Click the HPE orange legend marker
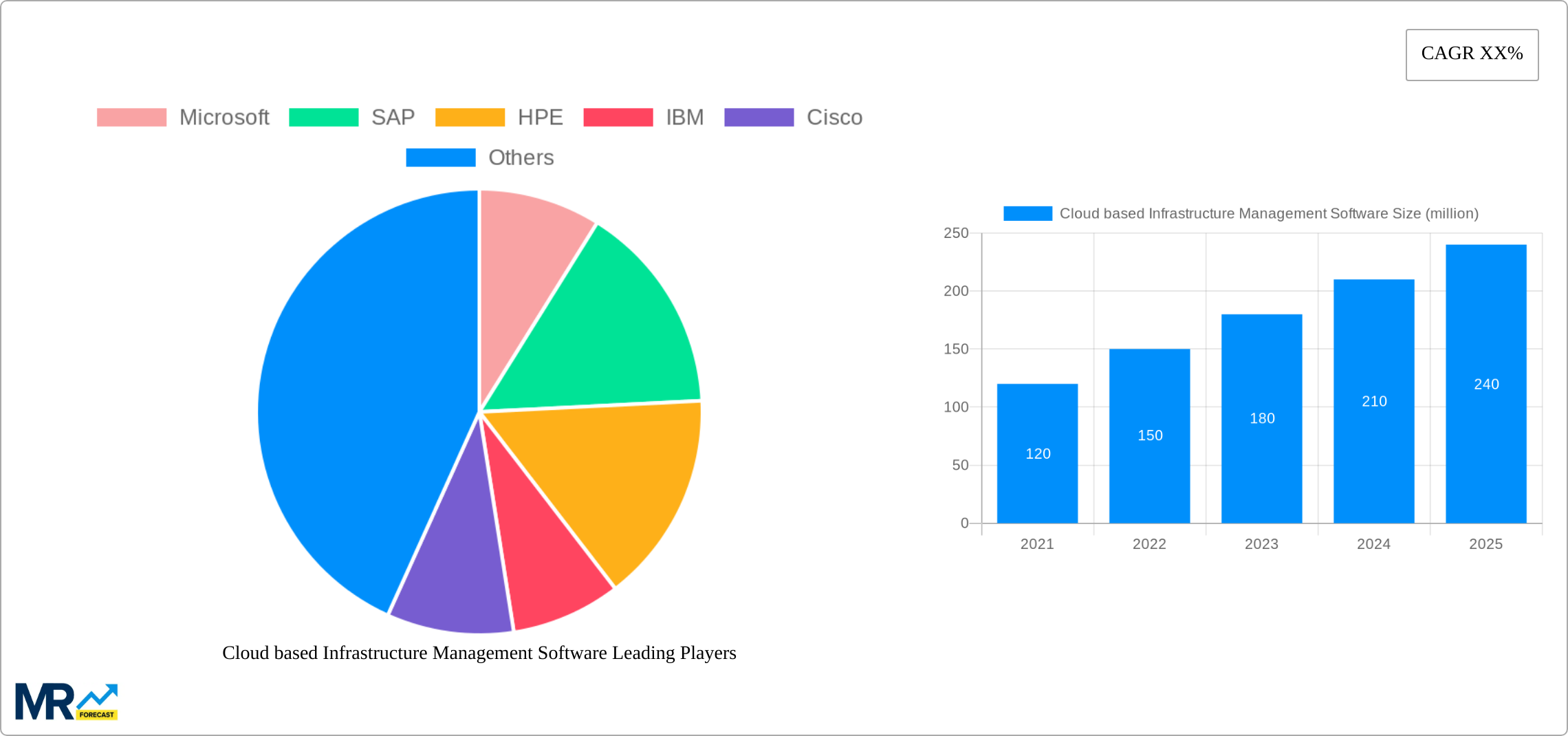This screenshot has height=736, width=1568. point(471,117)
